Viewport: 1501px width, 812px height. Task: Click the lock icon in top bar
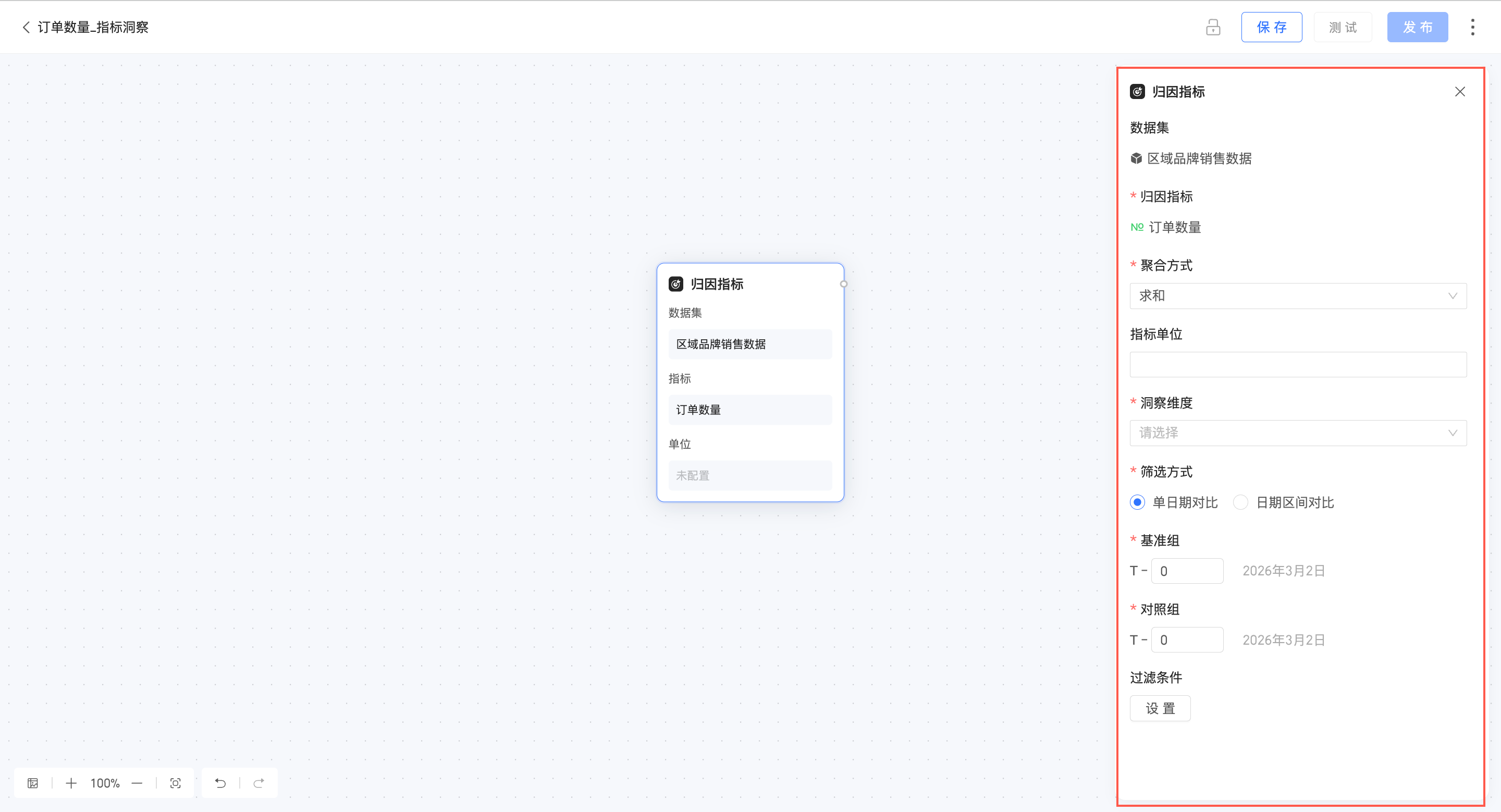click(x=1213, y=28)
